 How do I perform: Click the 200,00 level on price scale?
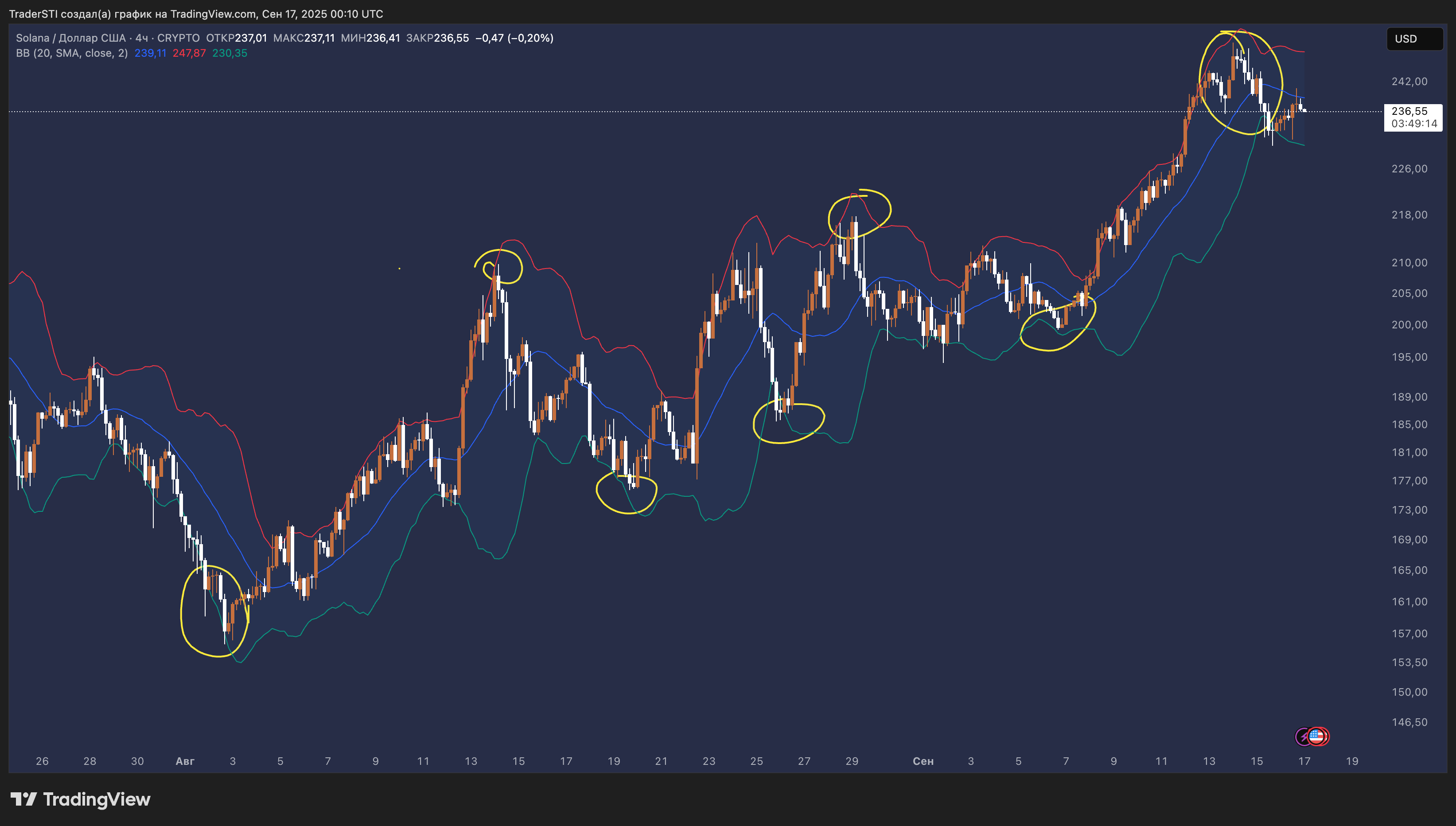tap(1409, 325)
